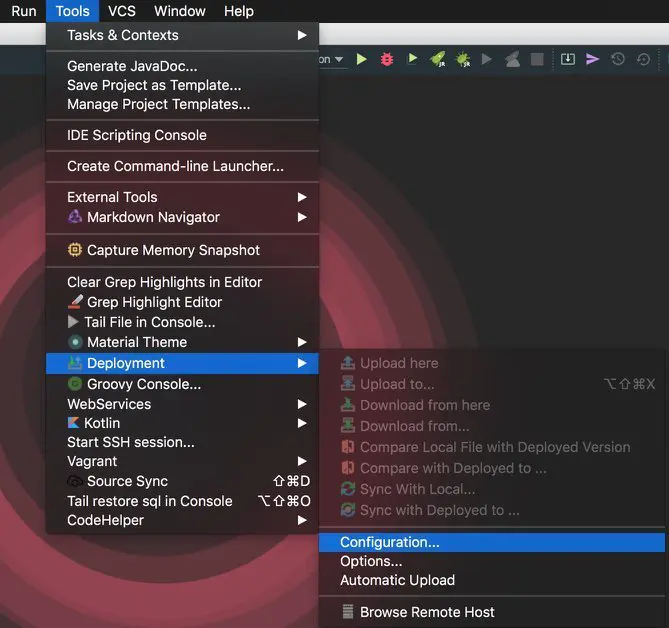This screenshot has width=669, height=628.
Task: Click the JRebel green bug debug icon
Action: (463, 60)
